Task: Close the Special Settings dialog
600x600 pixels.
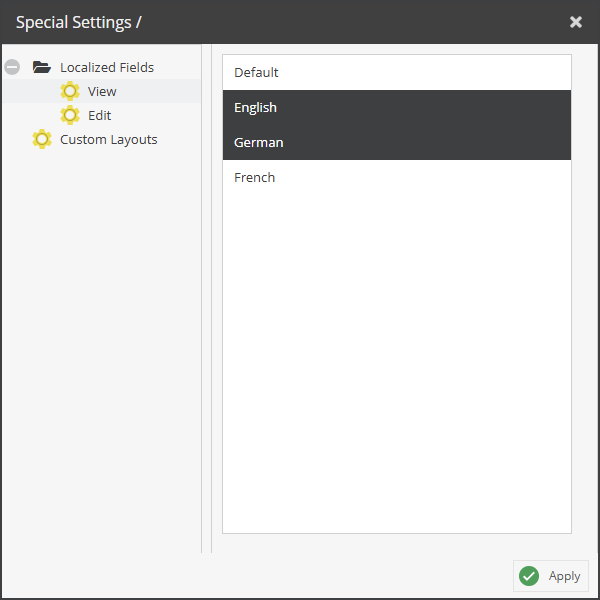Action: (x=576, y=22)
